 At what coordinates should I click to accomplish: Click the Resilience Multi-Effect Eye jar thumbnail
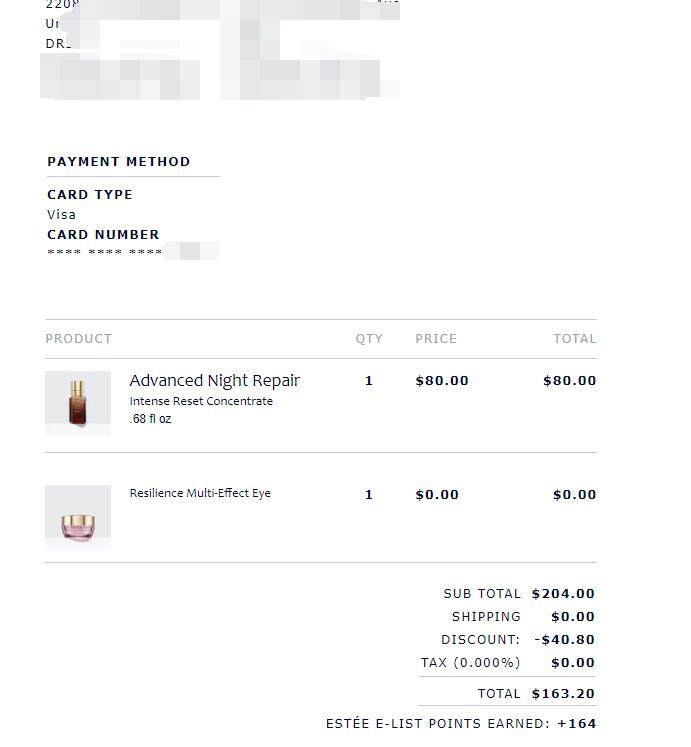[78, 517]
